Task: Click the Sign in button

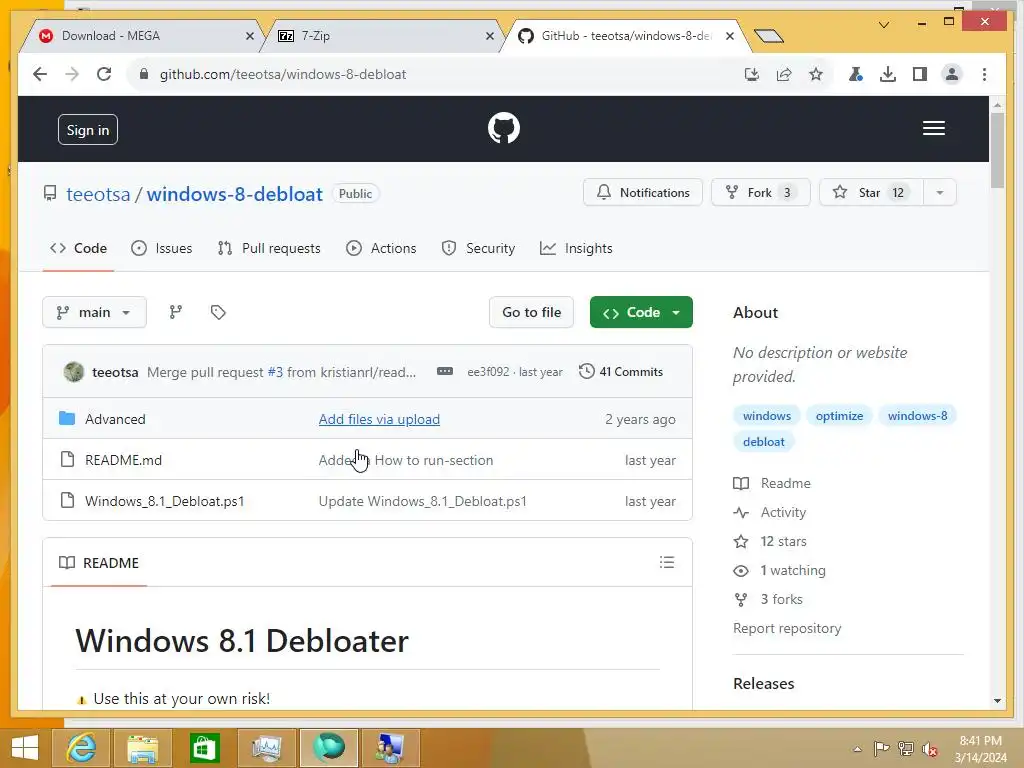Action: coord(88,130)
